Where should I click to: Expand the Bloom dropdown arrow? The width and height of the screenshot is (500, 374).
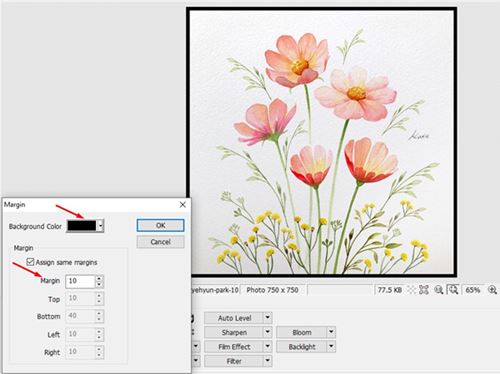331,332
